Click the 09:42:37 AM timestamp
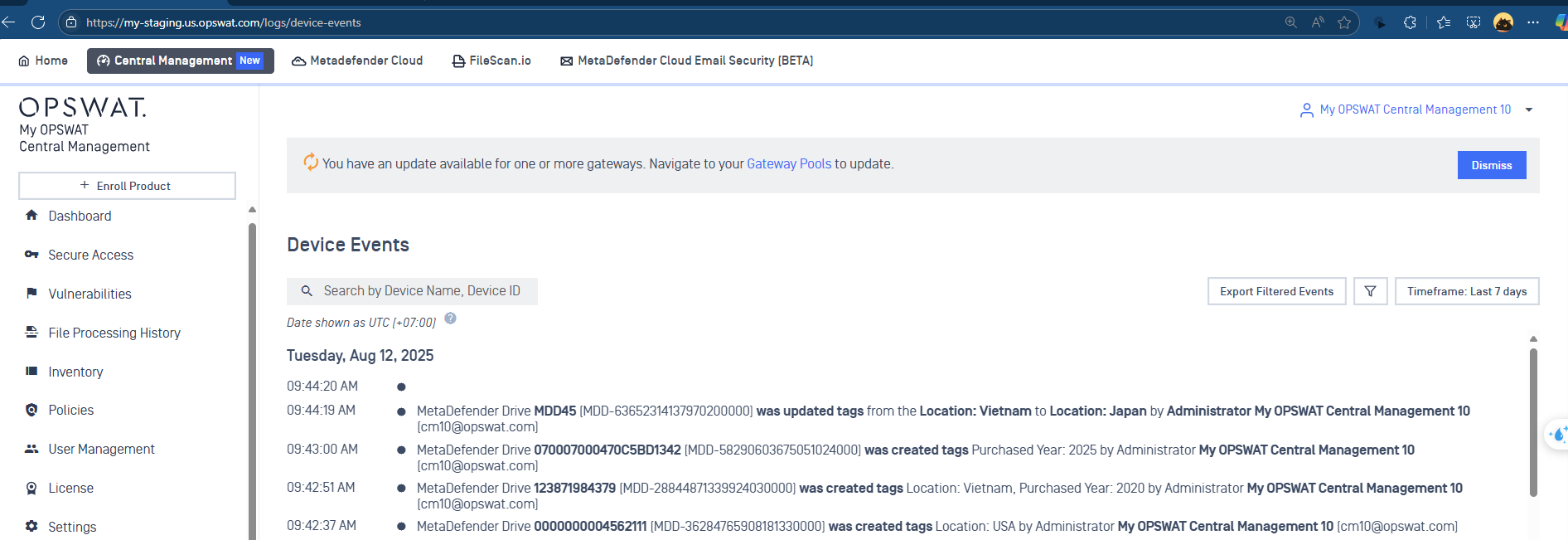Screen dimensions: 1568x540 [x=322, y=525]
